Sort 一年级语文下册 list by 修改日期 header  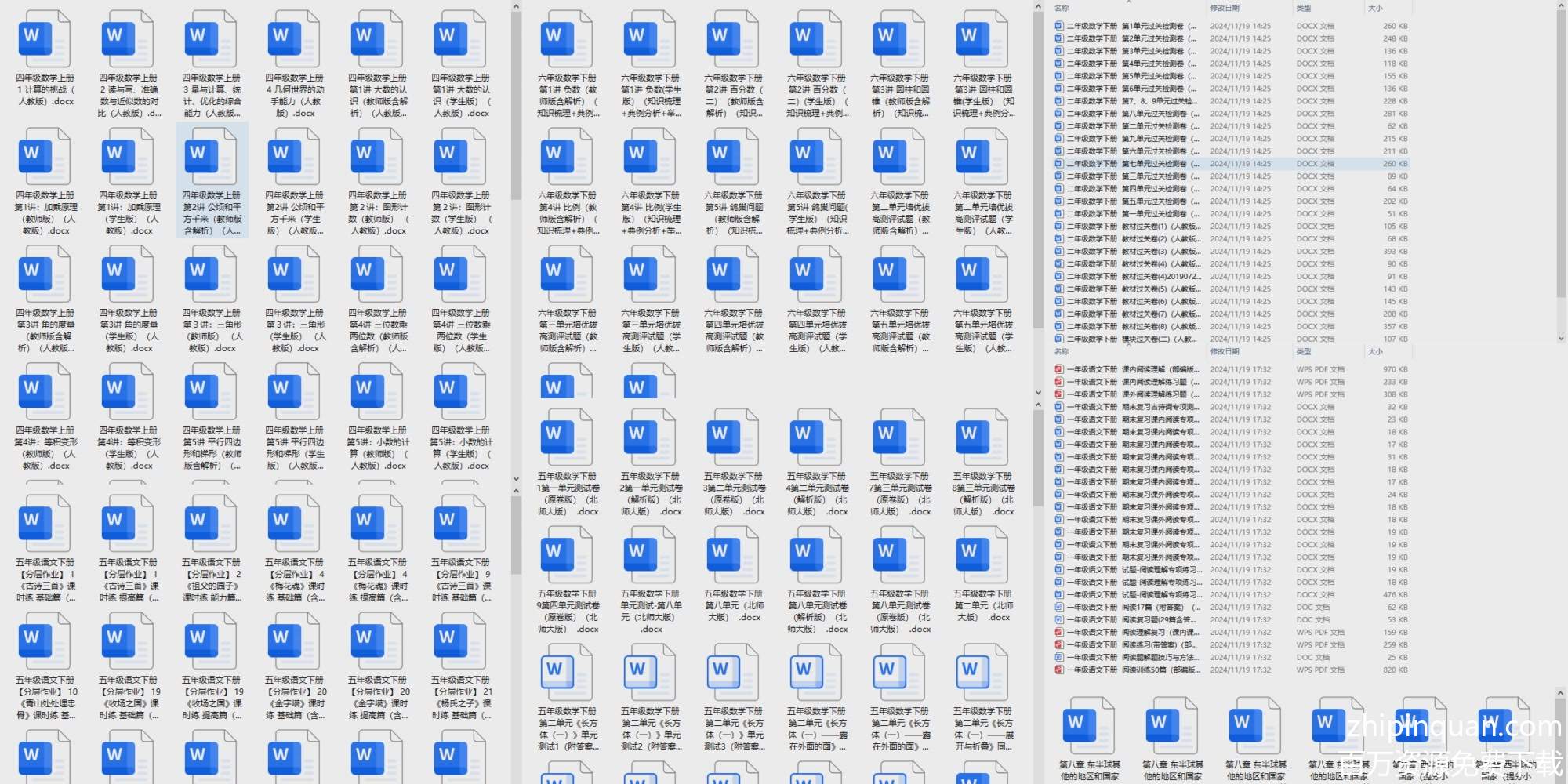pos(1225,351)
